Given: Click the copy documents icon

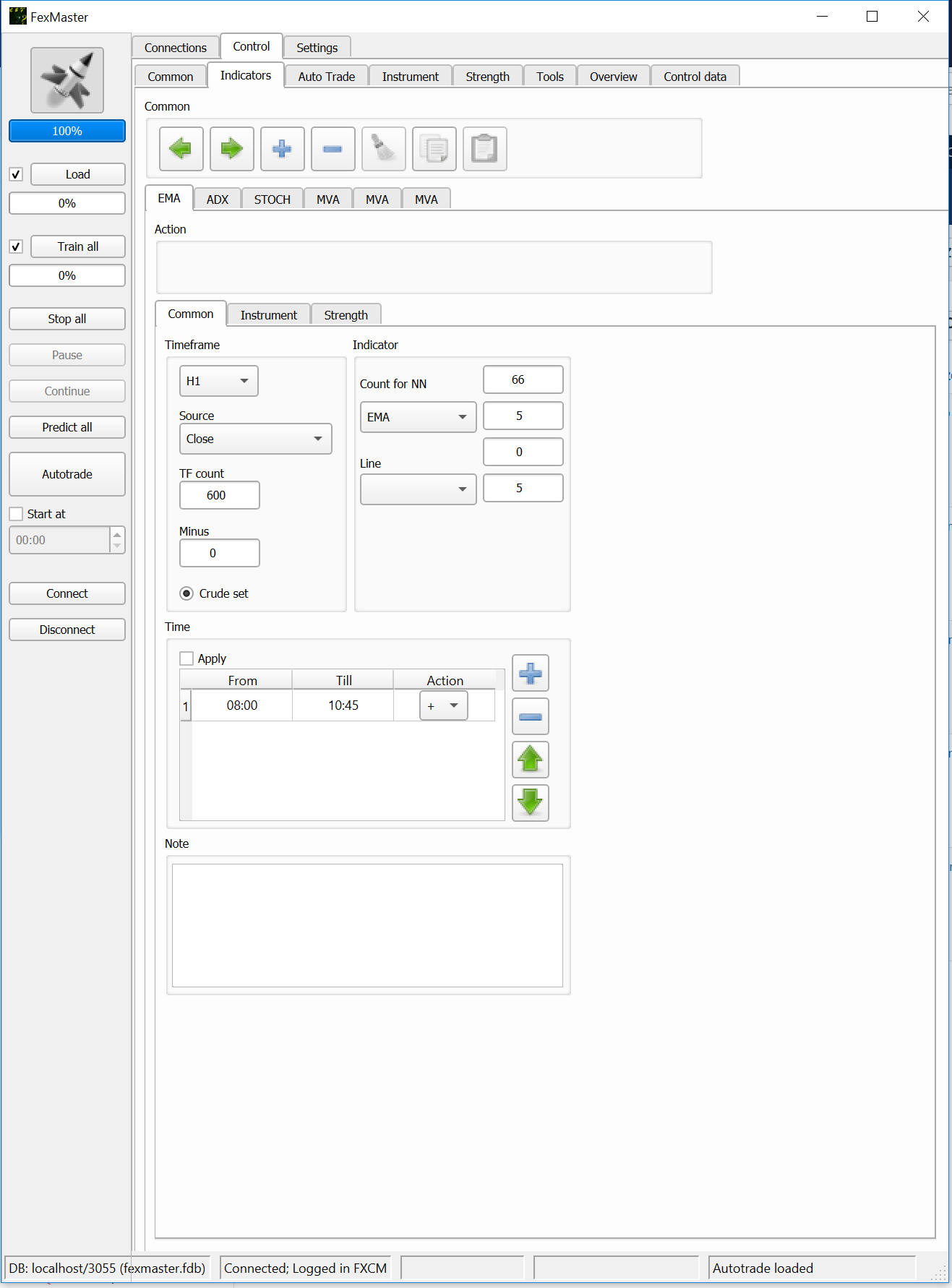Looking at the screenshot, I should 434,149.
